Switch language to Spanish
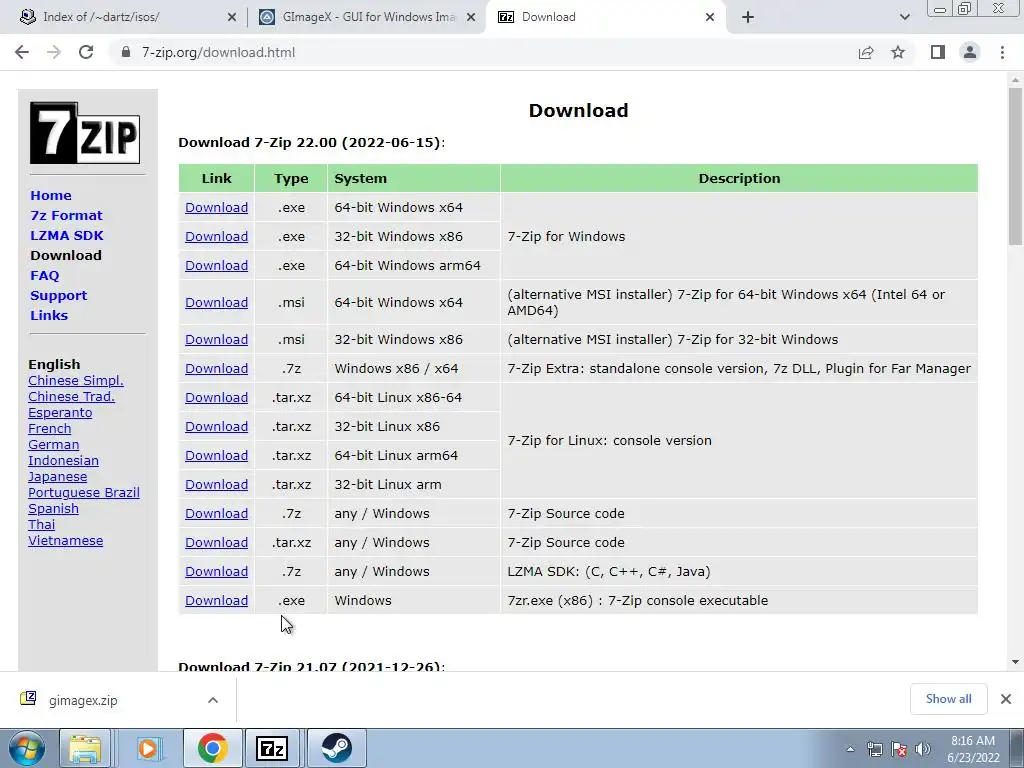The image size is (1024, 768). click(x=54, y=509)
